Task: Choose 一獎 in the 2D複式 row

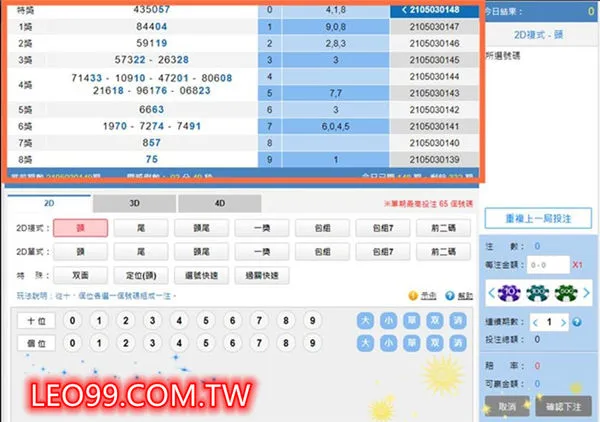Action: click(x=262, y=228)
